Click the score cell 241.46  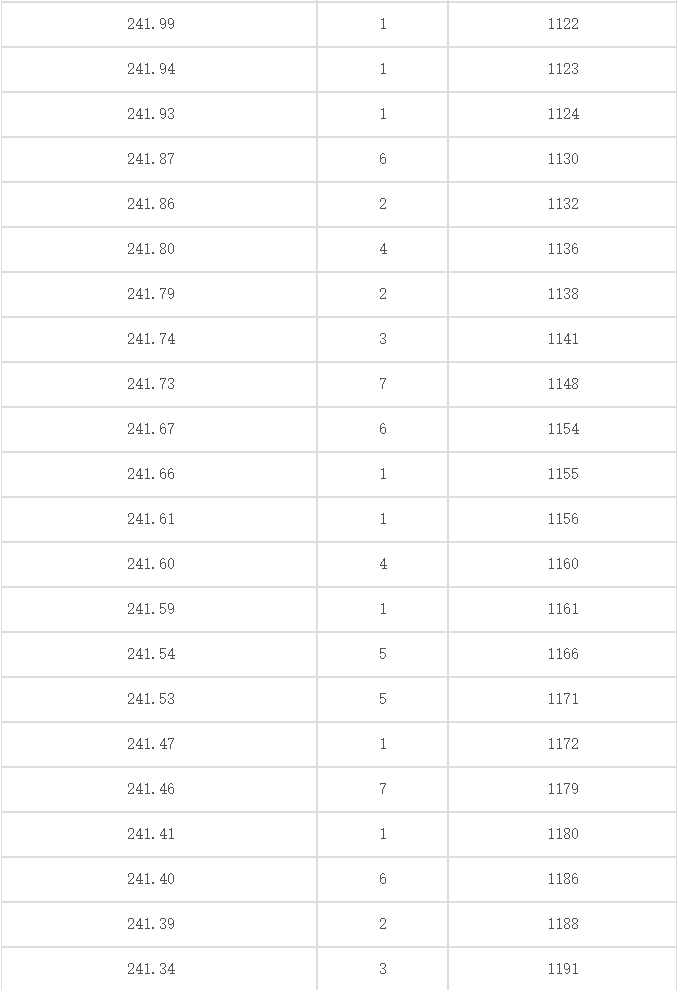point(151,789)
